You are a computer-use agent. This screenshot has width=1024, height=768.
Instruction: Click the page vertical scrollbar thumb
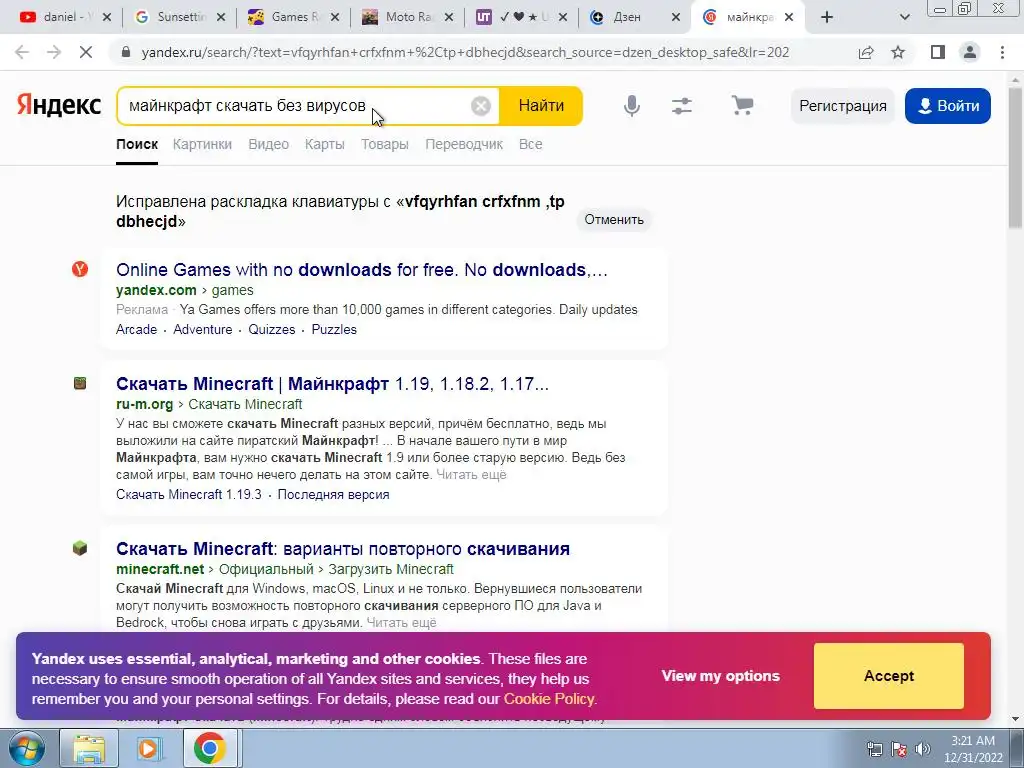1016,157
